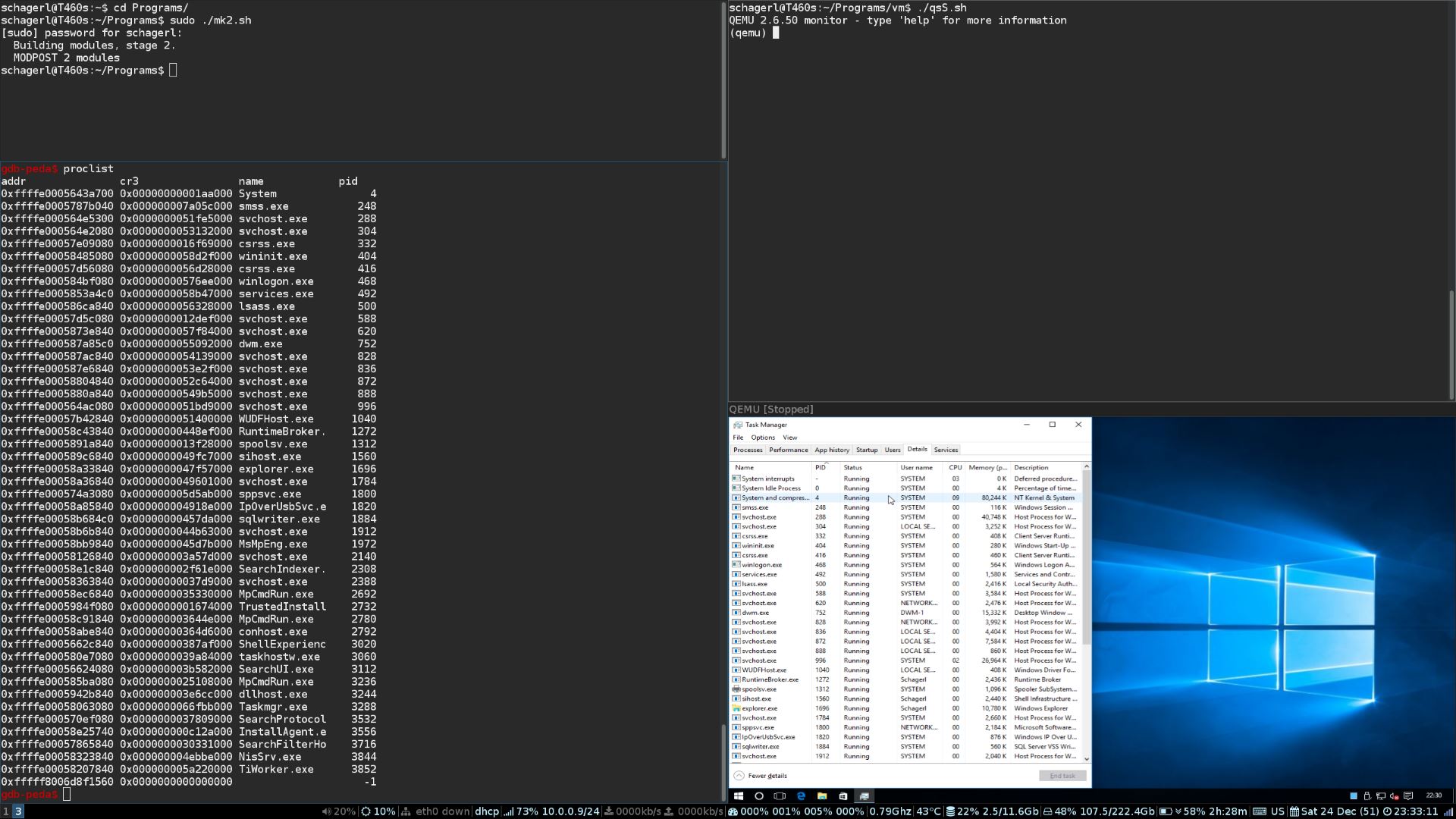
Task: Select sqlwriter.exe row in Task Manager
Action: coord(906,746)
